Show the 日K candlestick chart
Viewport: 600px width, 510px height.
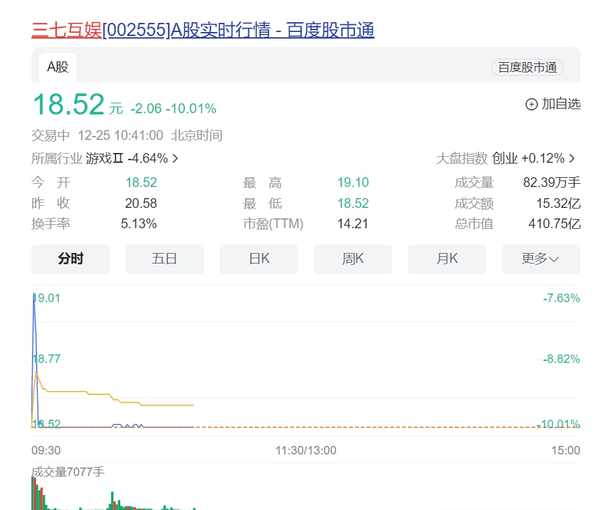coord(258,259)
